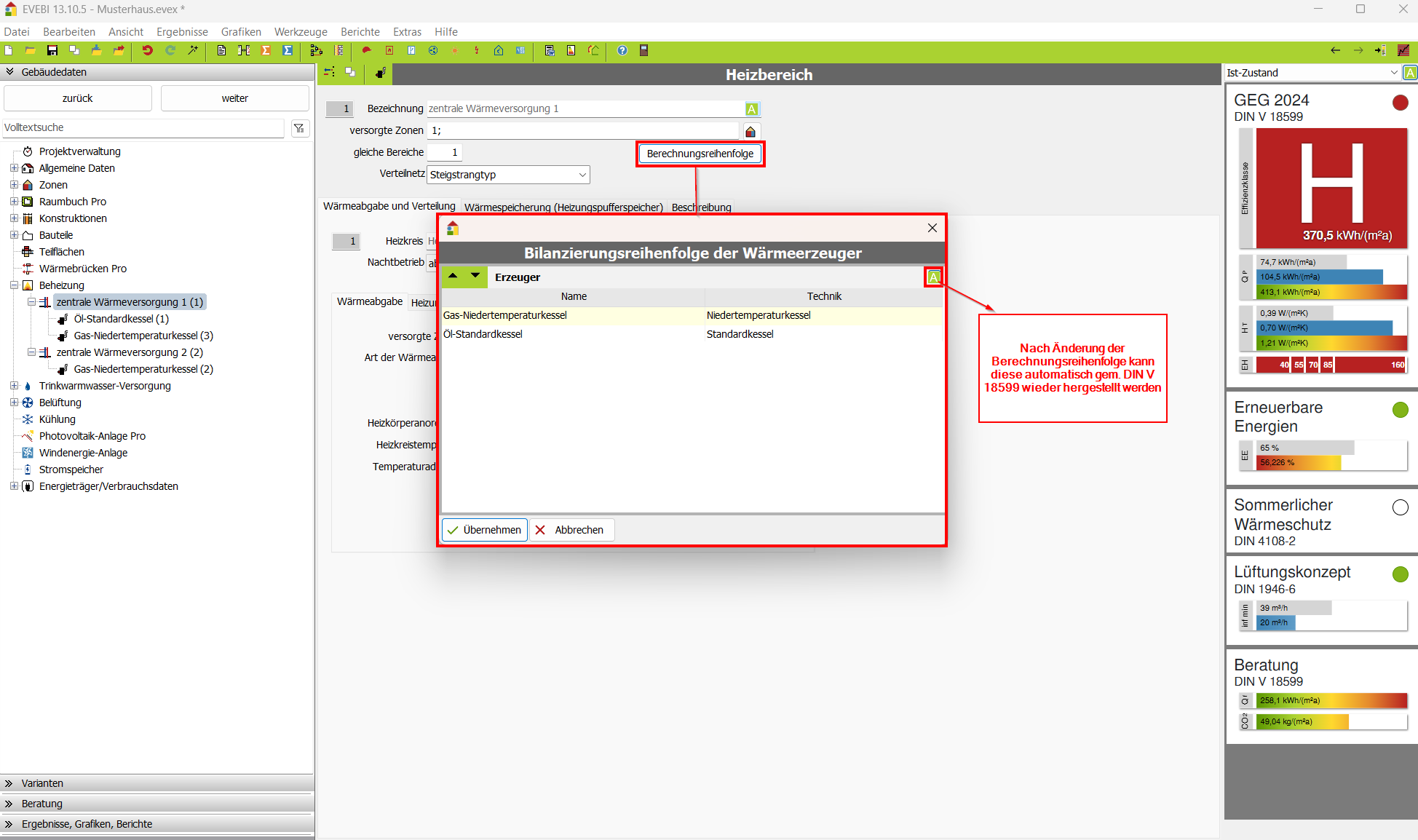The height and width of the screenshot is (840, 1418).
Task: Click the blue help question mark icon
Action: (x=622, y=50)
